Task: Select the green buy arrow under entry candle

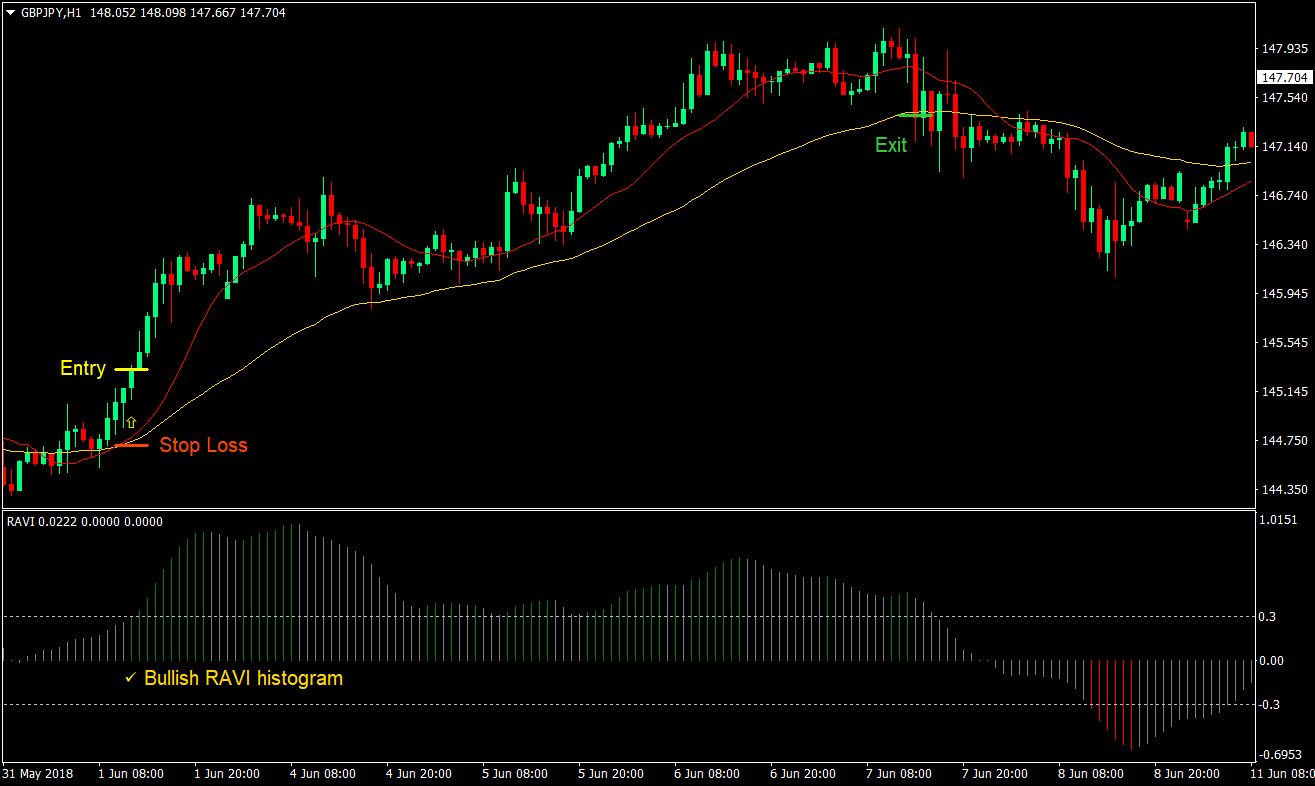Action: point(130,423)
